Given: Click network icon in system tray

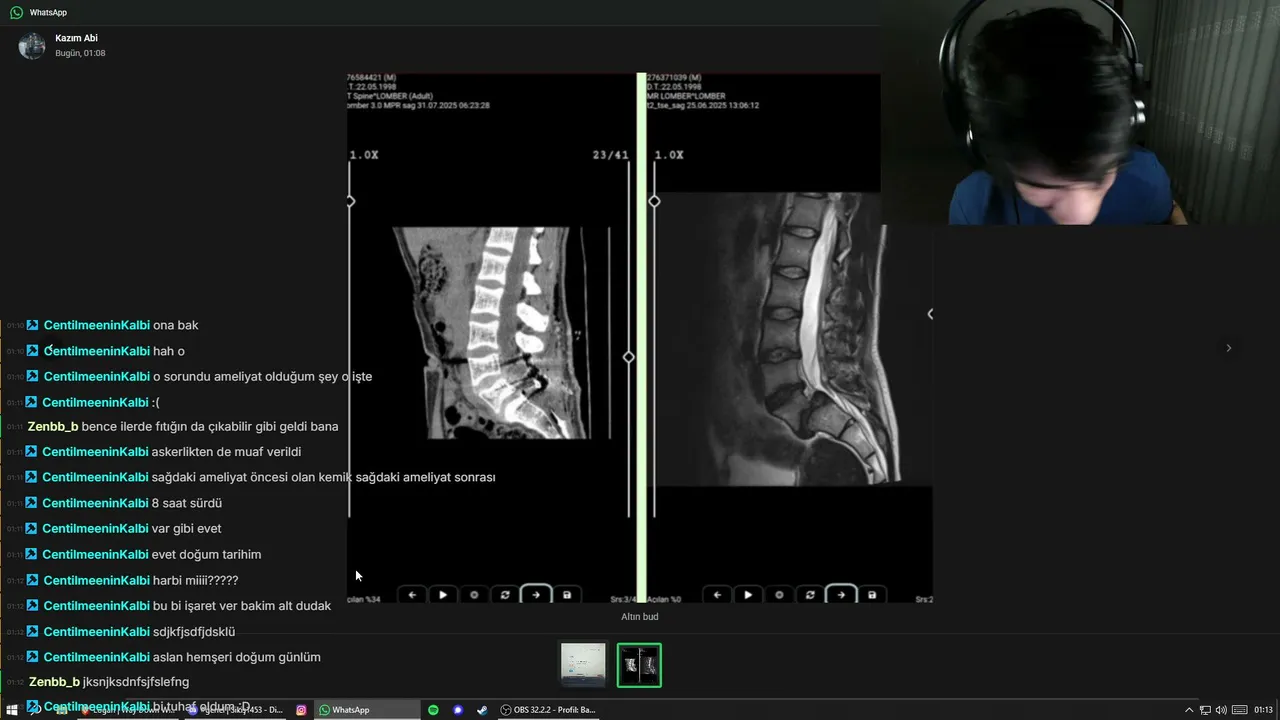Looking at the screenshot, I should click(1205, 710).
